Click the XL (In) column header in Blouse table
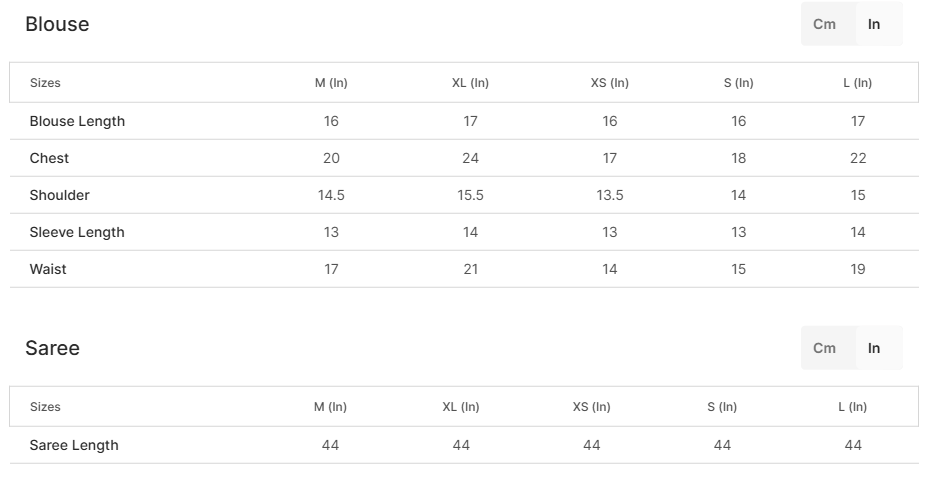 pos(470,83)
